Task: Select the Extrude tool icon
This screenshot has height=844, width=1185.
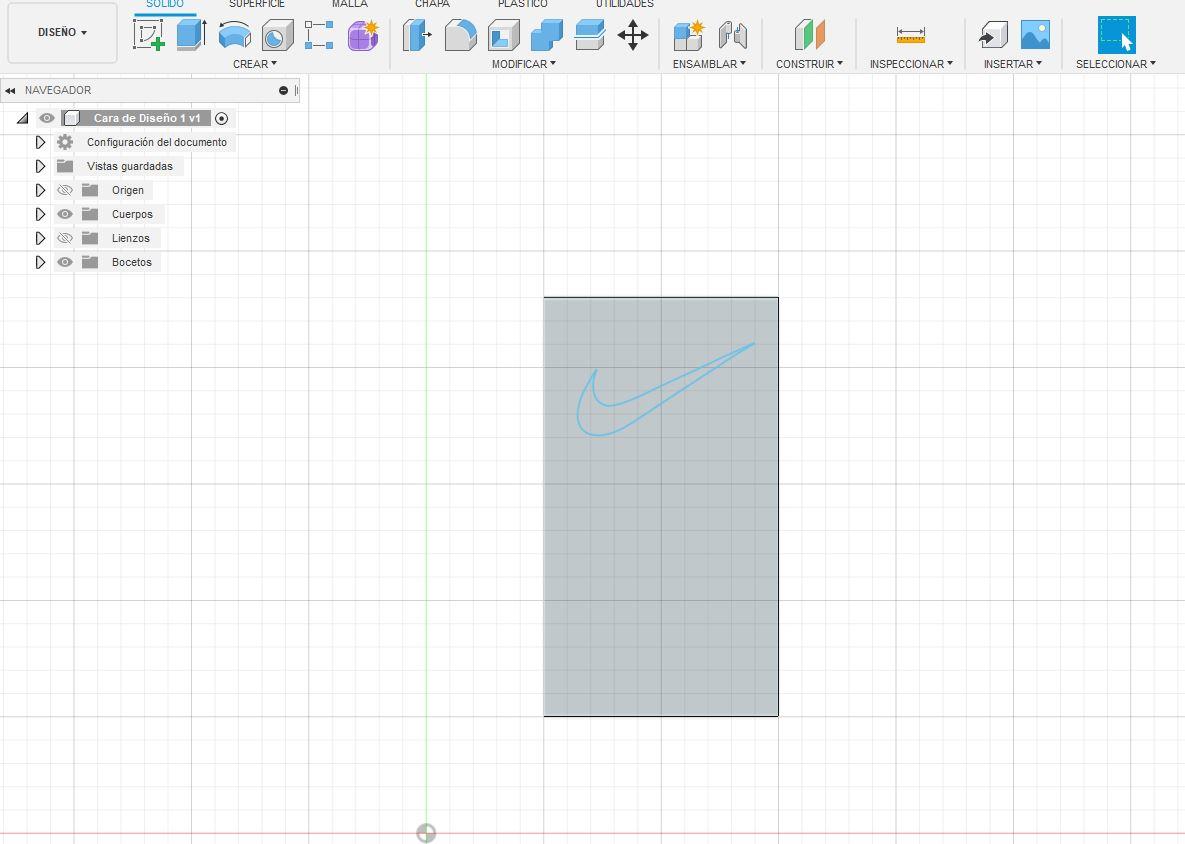Action: 191,35
